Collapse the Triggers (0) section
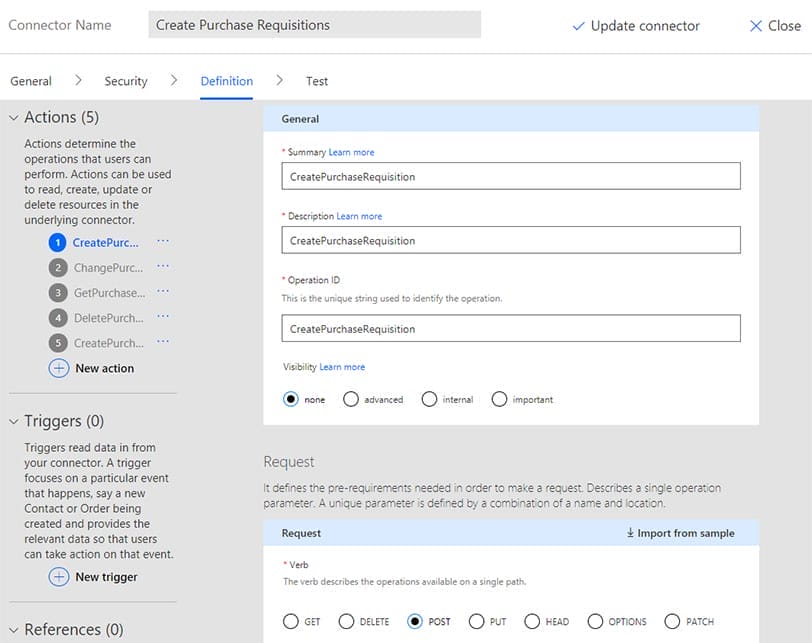812x643 pixels. click(13, 422)
